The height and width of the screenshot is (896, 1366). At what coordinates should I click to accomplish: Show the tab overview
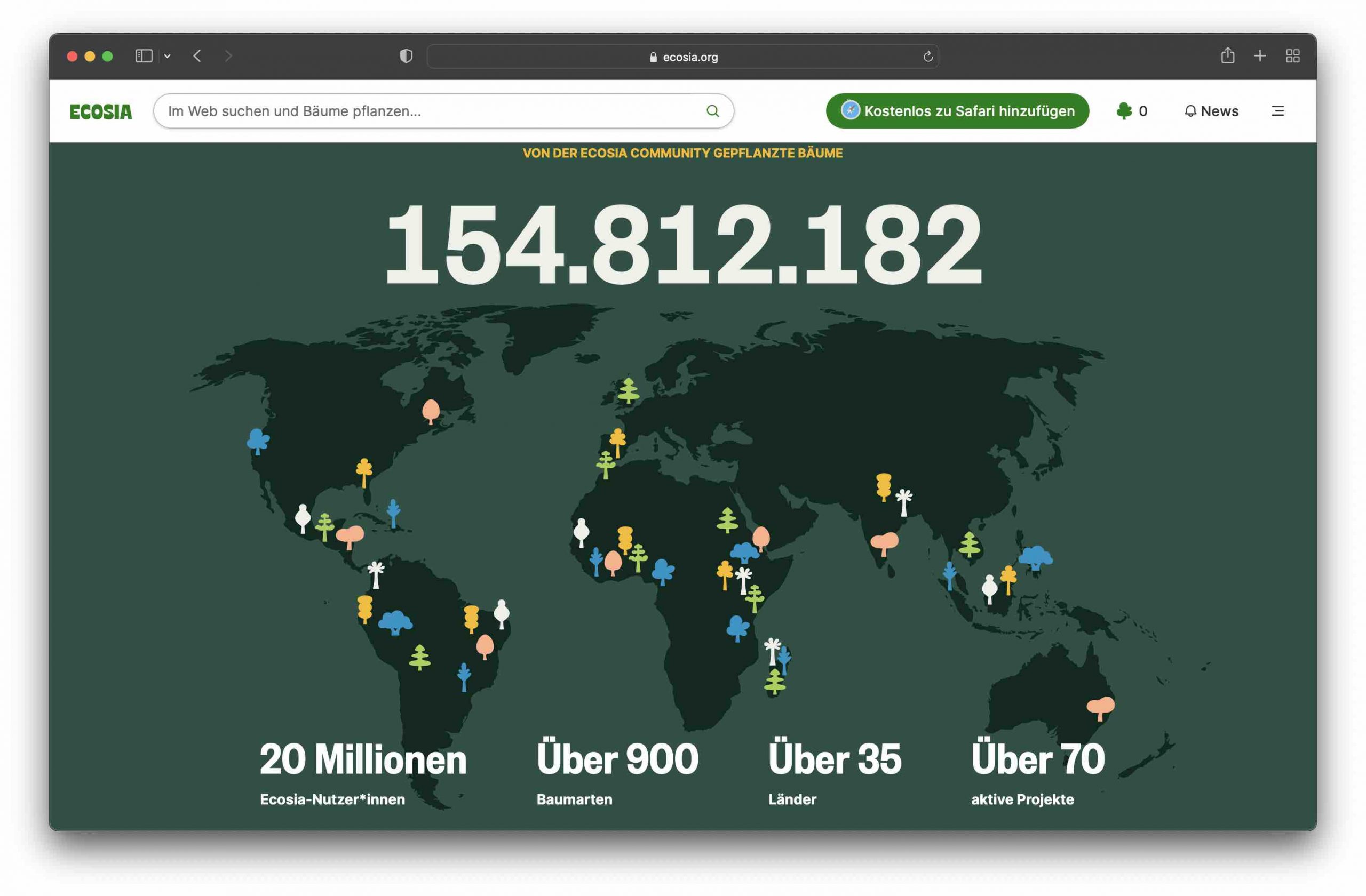click(x=1292, y=55)
